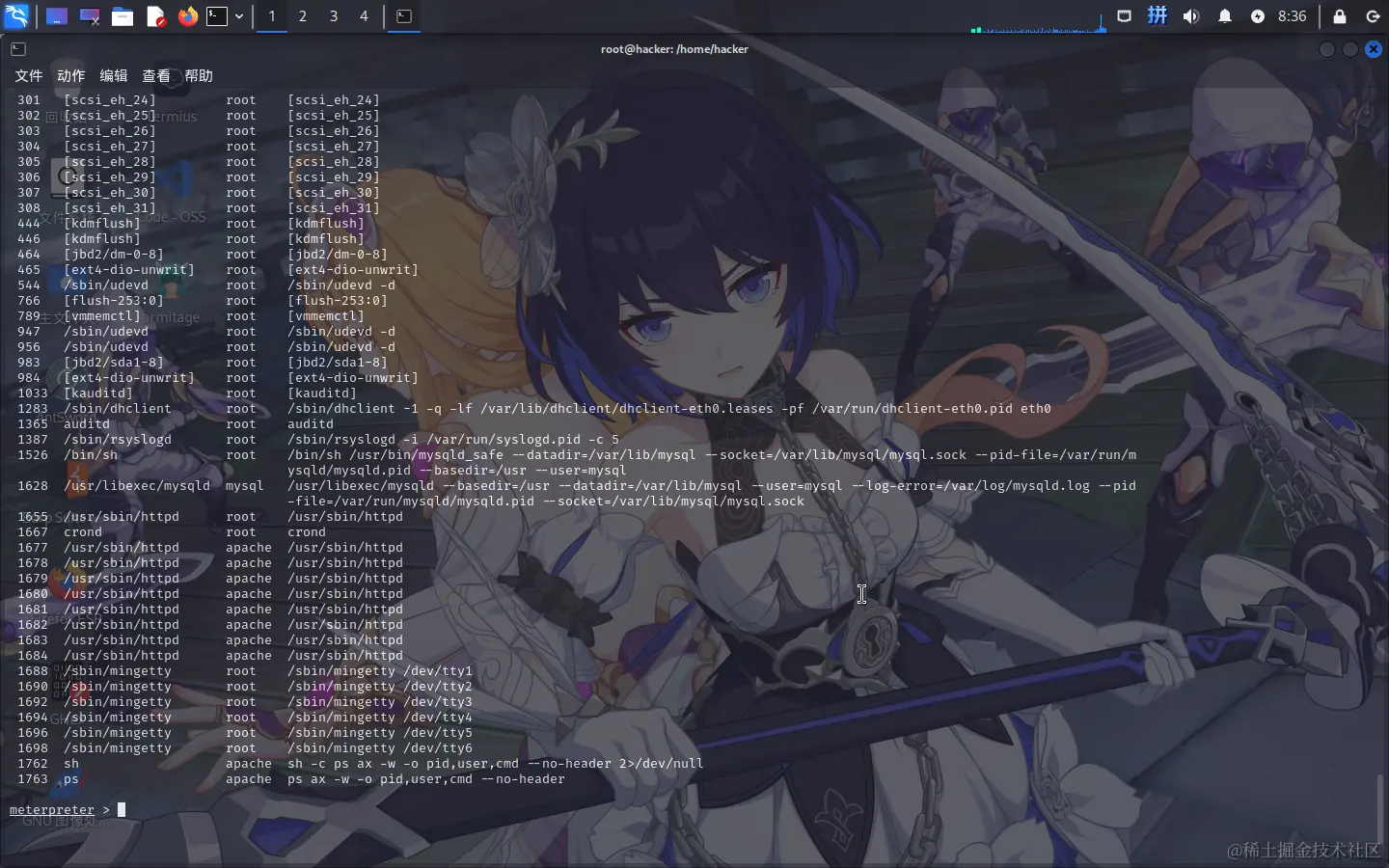The height and width of the screenshot is (868, 1389).
Task: Click PID 1655 for the root httpd process
Action: coord(33,517)
